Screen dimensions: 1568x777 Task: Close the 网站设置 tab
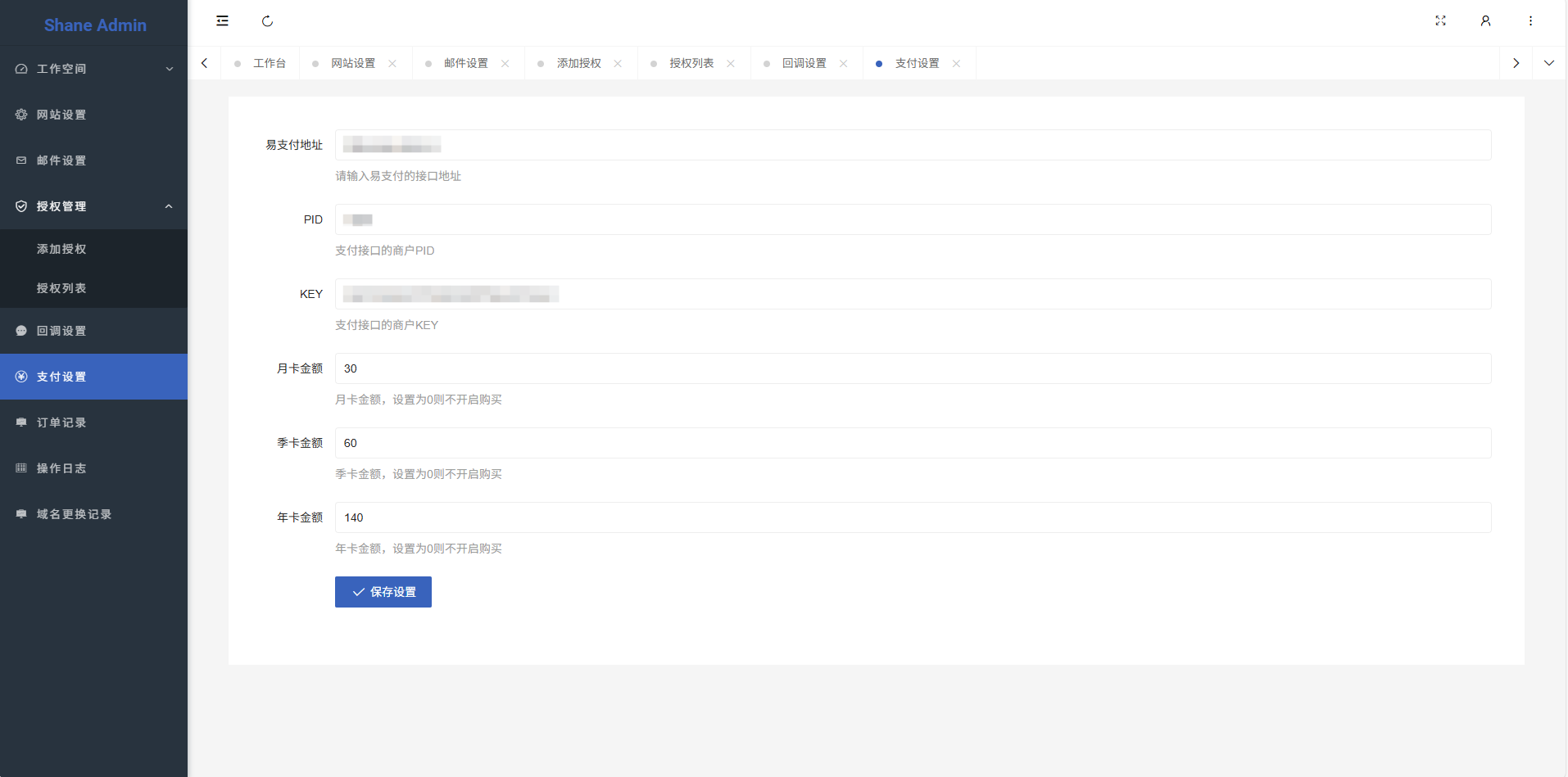(x=392, y=64)
